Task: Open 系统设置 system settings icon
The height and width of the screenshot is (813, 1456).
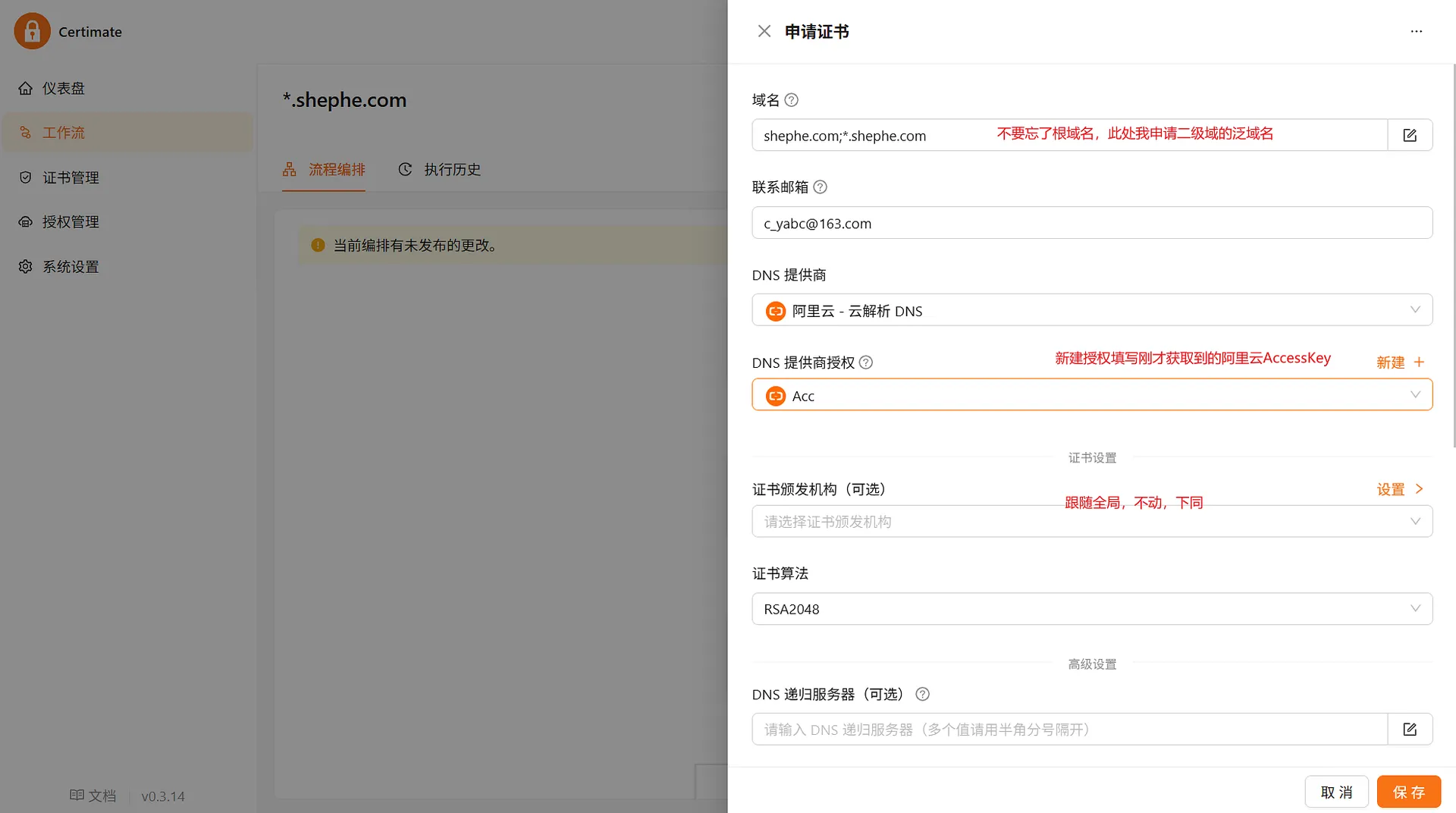Action: (x=25, y=266)
